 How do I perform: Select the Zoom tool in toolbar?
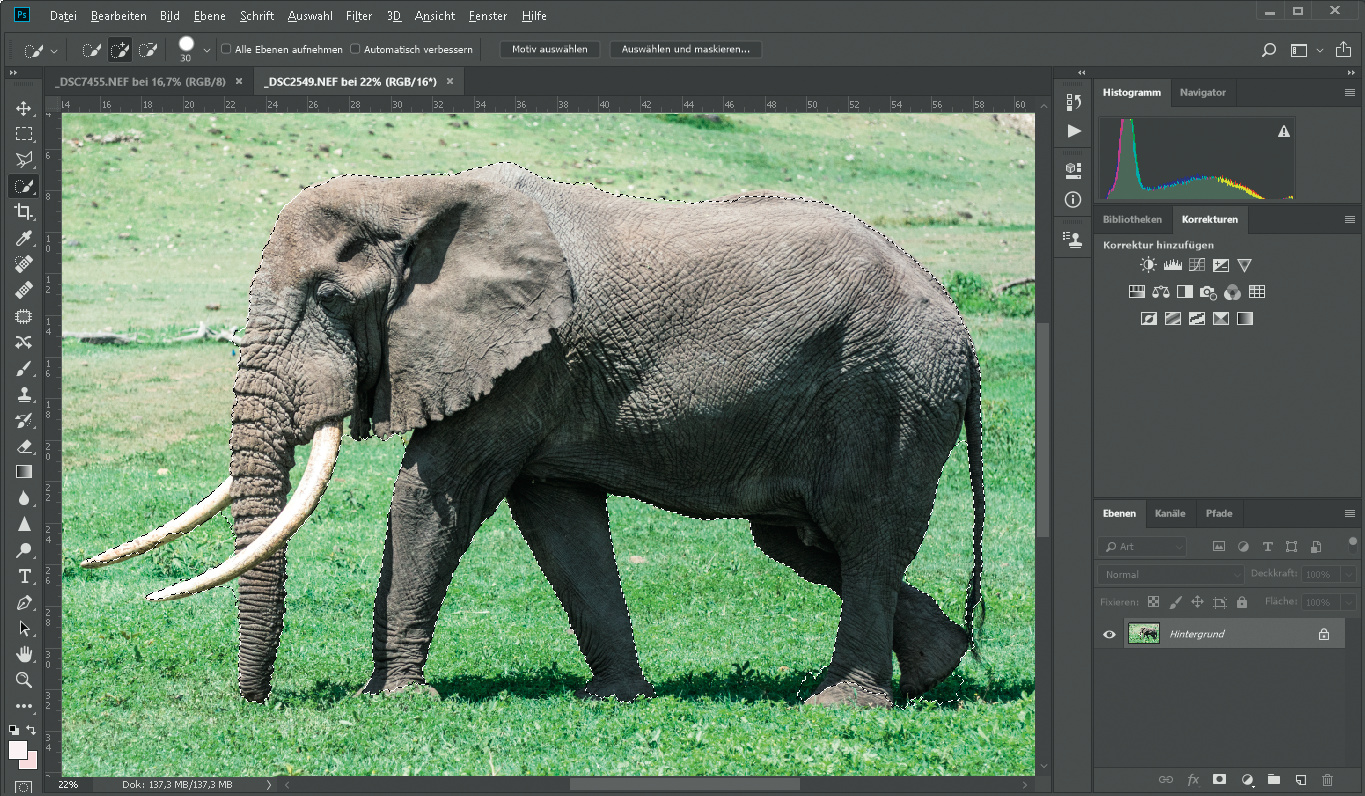tap(24, 680)
